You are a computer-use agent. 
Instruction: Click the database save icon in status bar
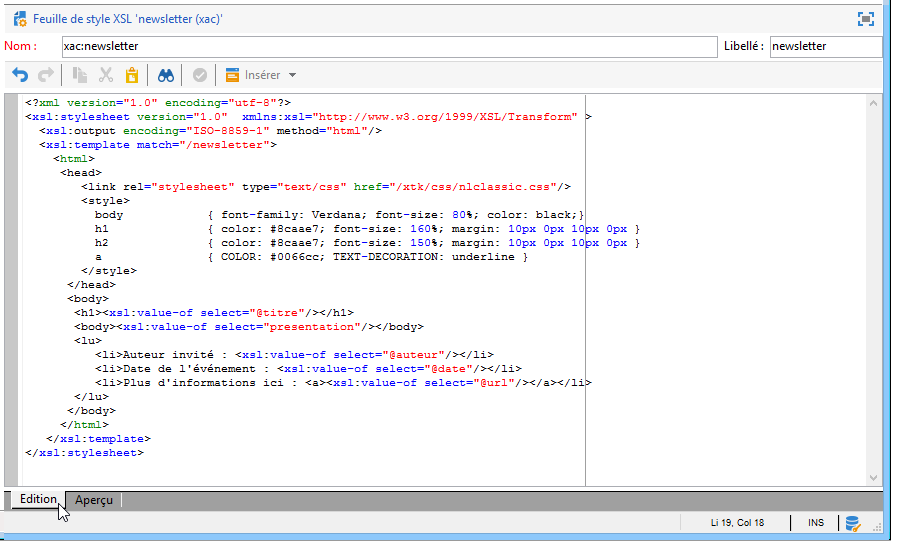(x=853, y=523)
